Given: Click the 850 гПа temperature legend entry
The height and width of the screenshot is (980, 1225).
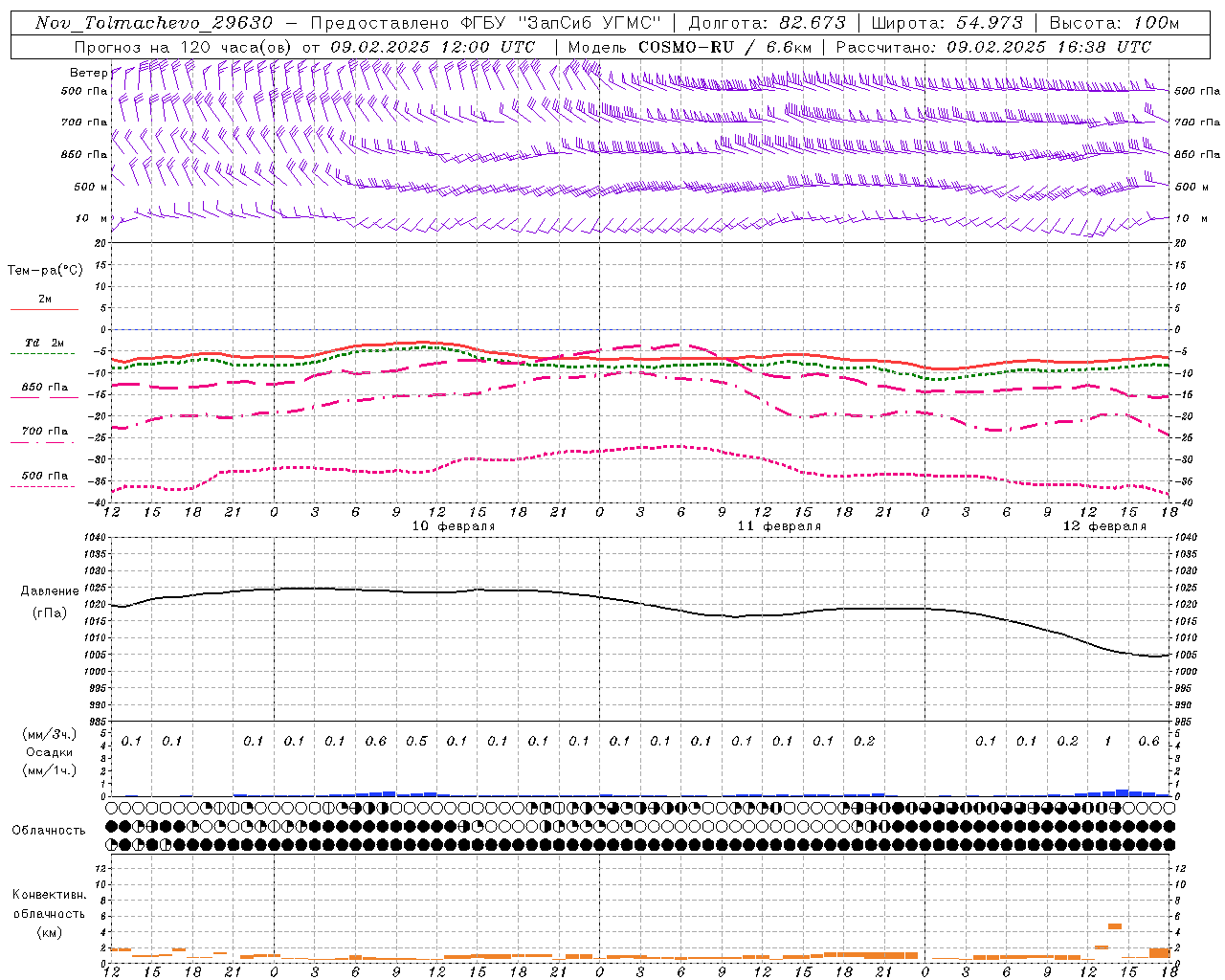Looking at the screenshot, I should click(x=44, y=388).
